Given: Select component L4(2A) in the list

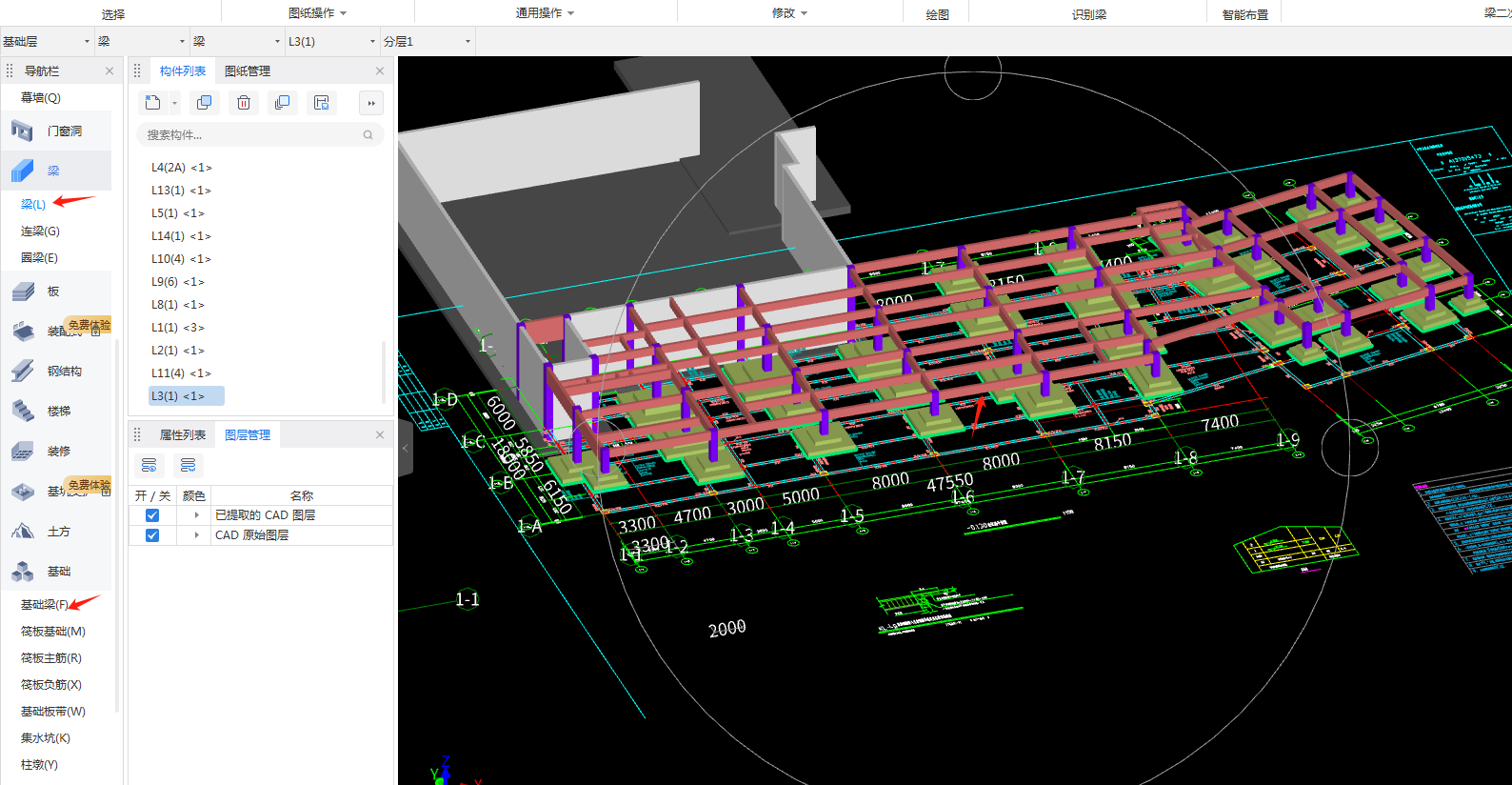Looking at the screenshot, I should (182, 168).
